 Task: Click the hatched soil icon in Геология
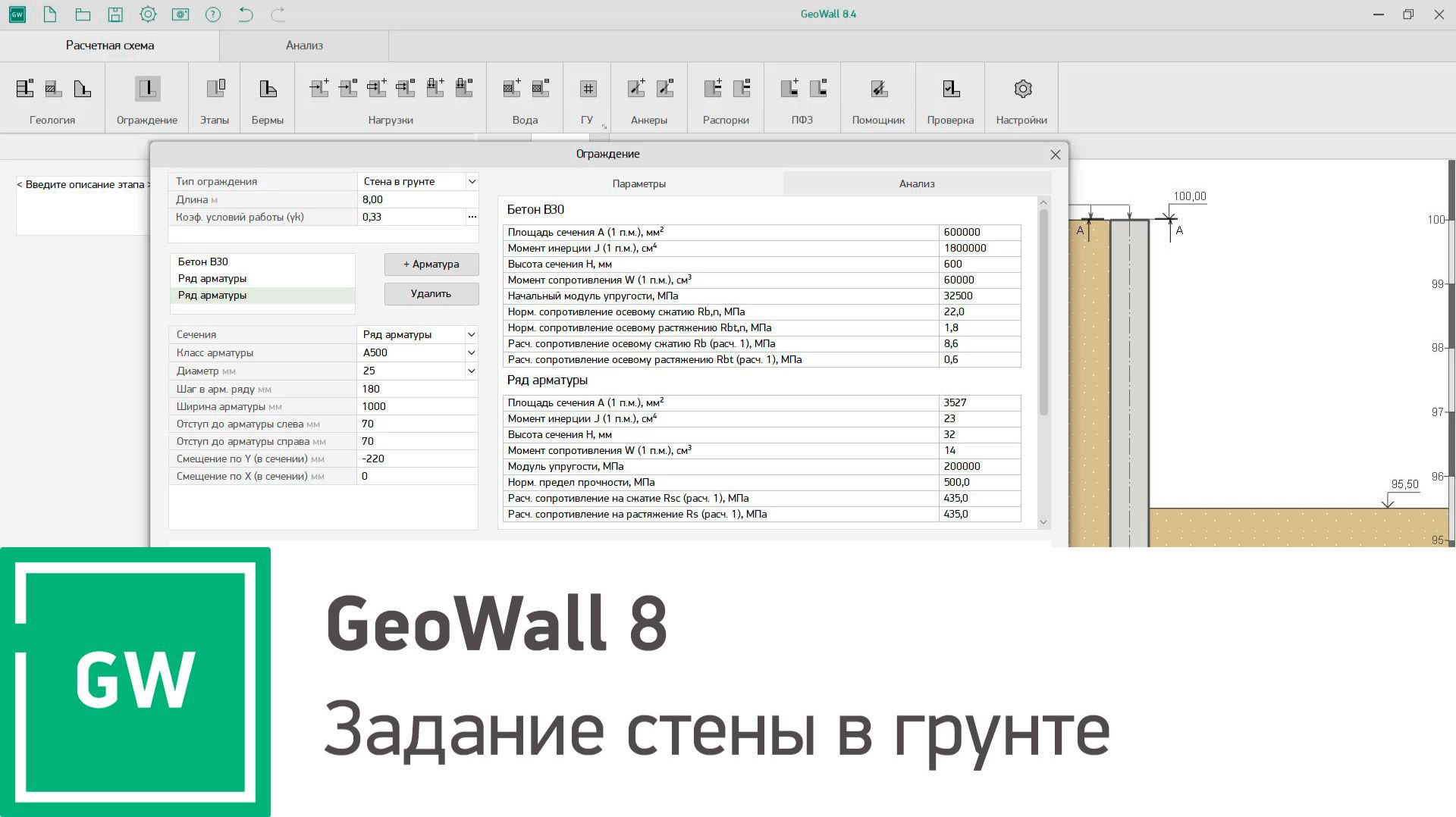[53, 89]
